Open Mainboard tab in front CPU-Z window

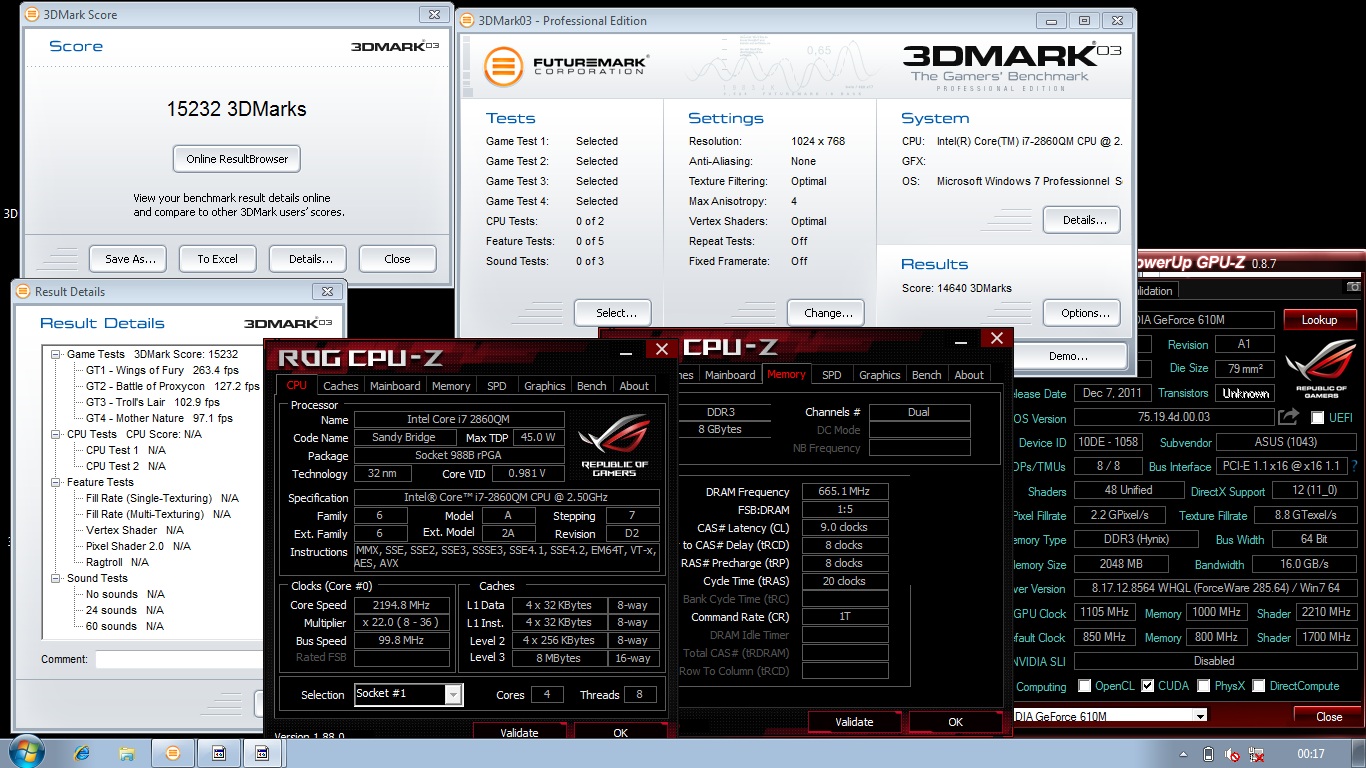(x=395, y=386)
